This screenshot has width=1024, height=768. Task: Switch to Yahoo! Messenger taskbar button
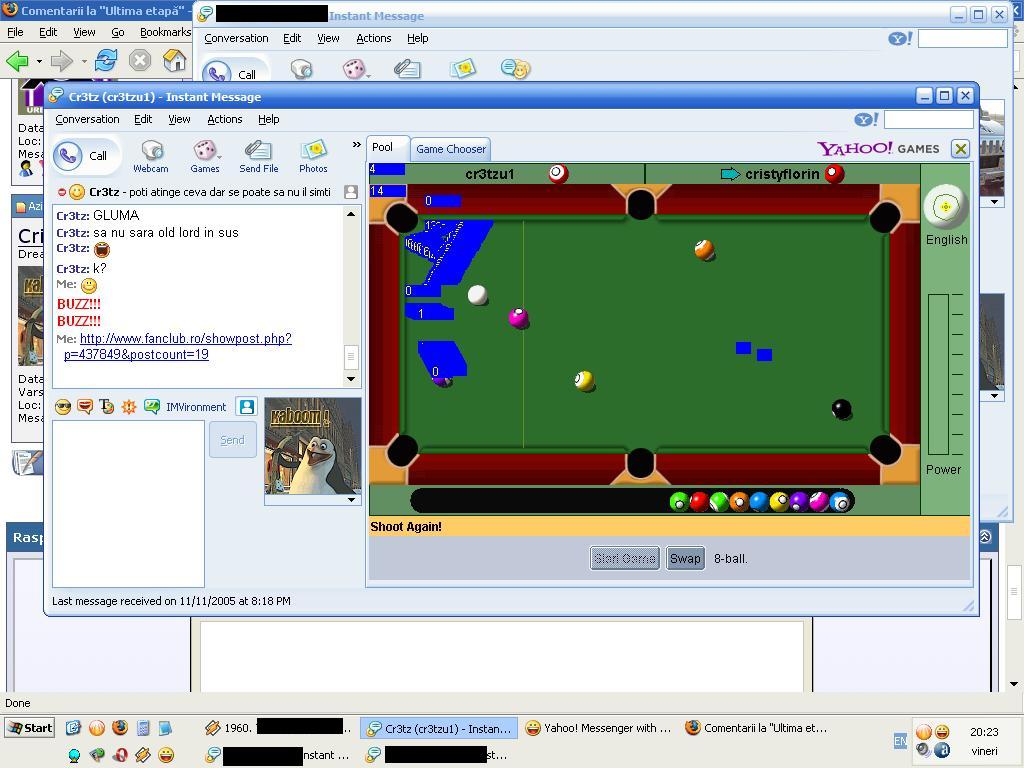coord(599,728)
